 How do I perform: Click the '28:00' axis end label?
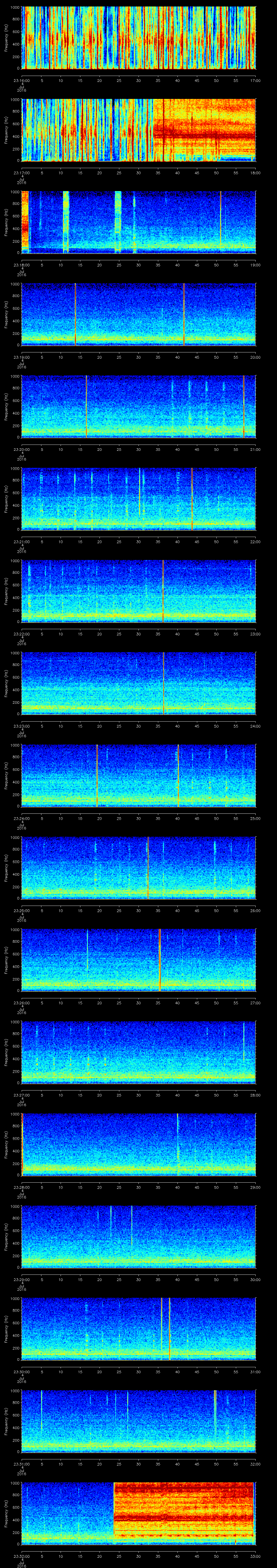coord(255,1096)
